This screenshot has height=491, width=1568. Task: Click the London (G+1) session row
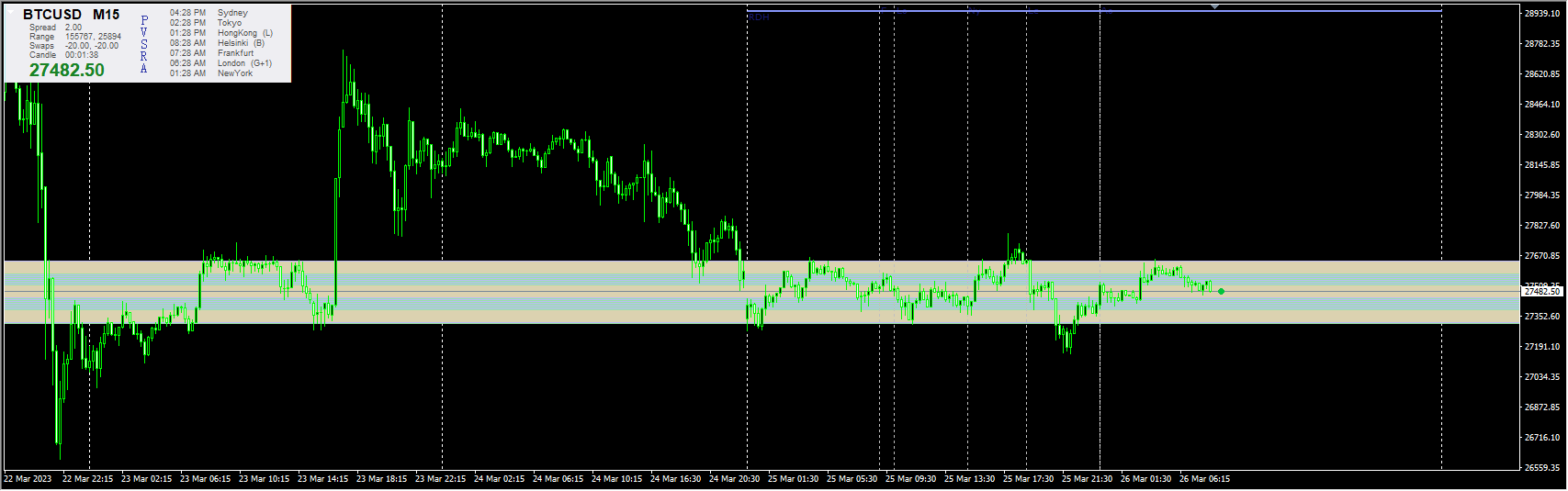coord(220,63)
